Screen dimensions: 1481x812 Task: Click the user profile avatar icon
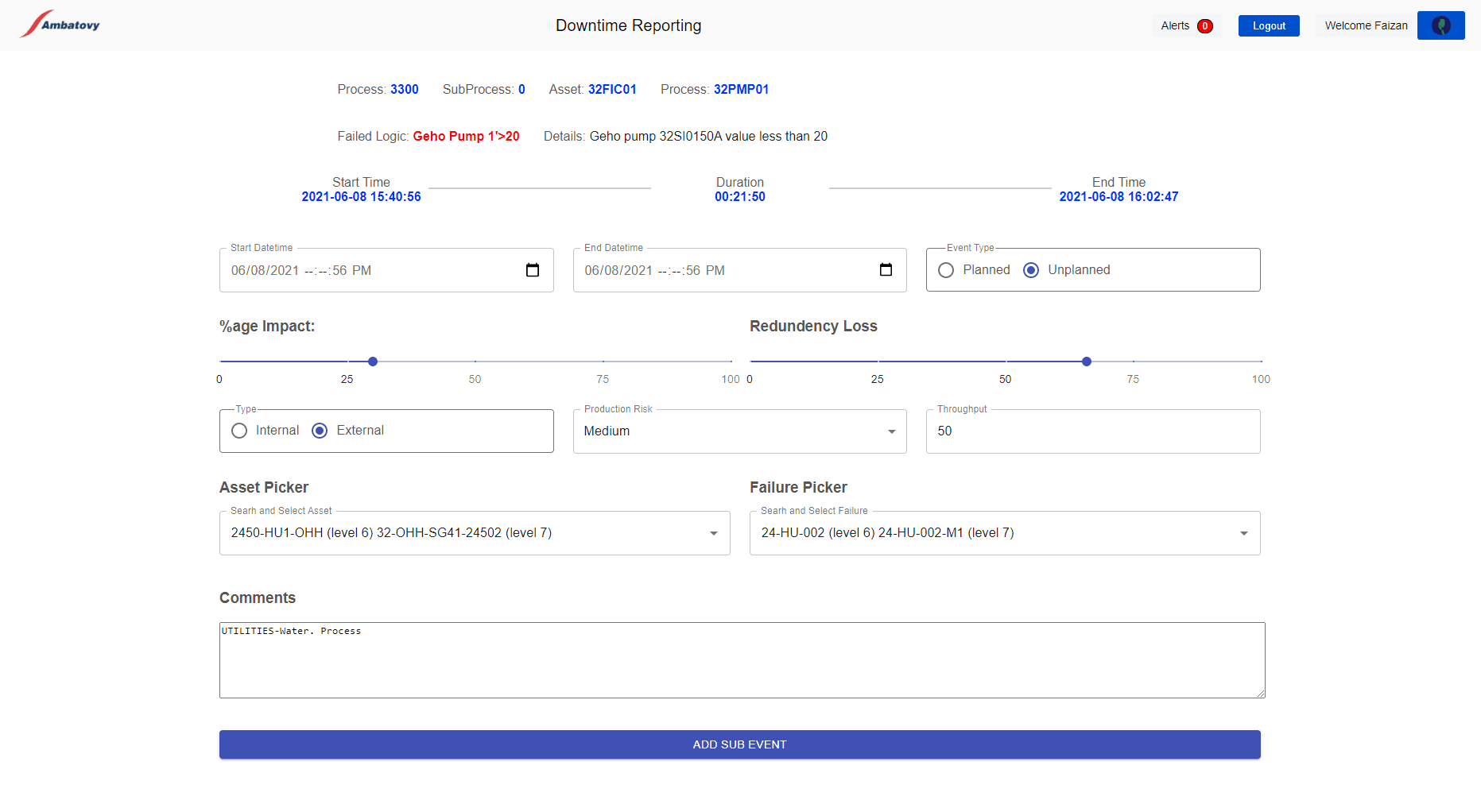click(x=1440, y=25)
